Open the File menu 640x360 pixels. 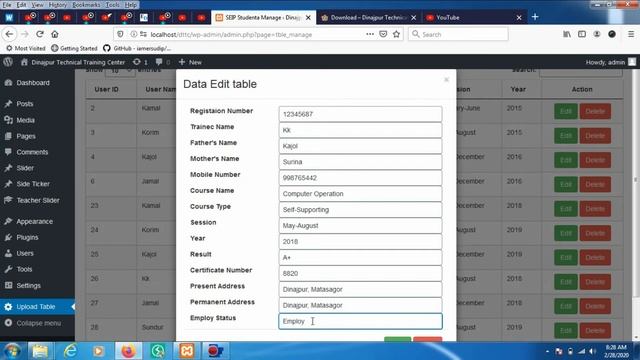point(7,5)
